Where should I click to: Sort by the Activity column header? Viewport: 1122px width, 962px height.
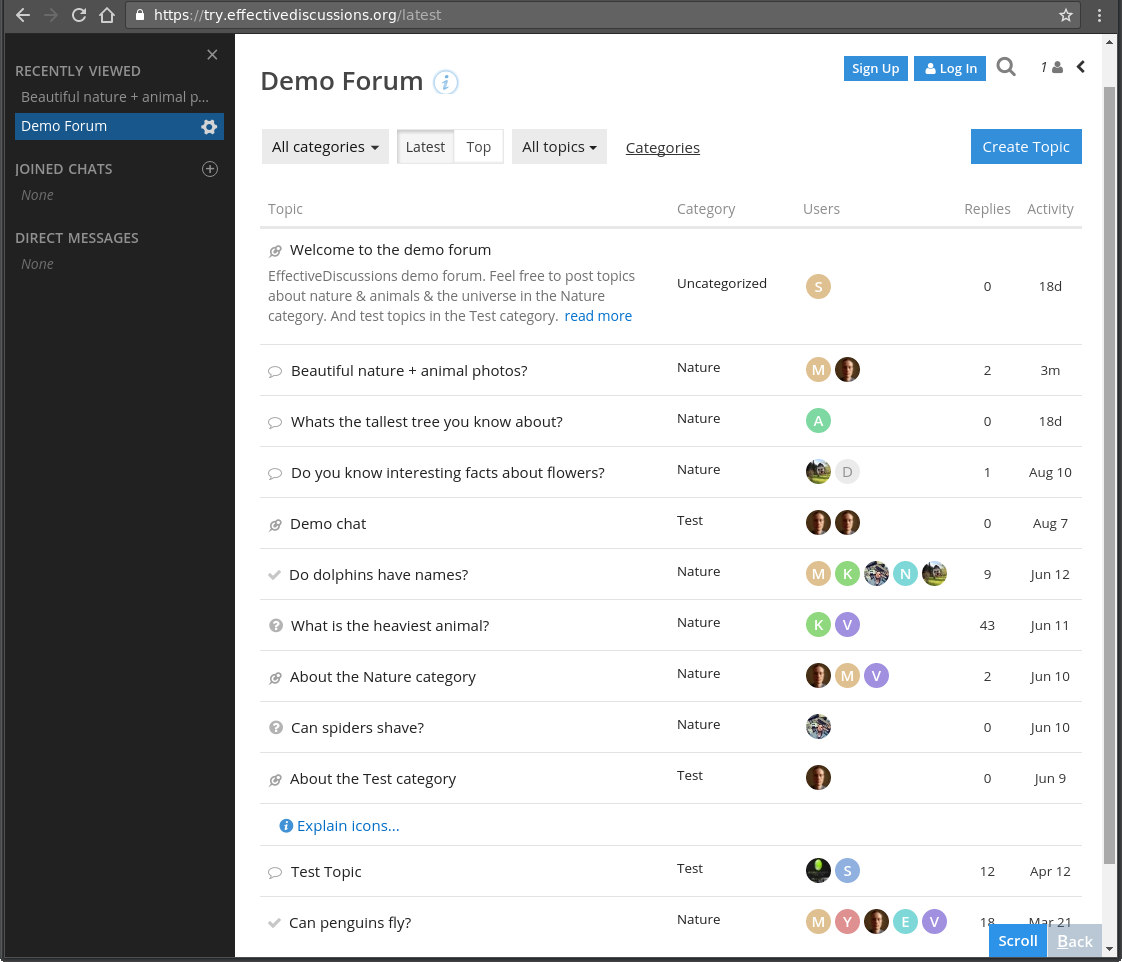[x=1050, y=209]
